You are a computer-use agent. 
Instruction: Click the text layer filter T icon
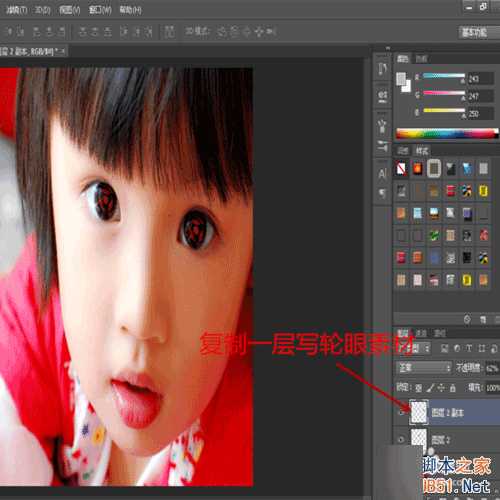pos(469,348)
